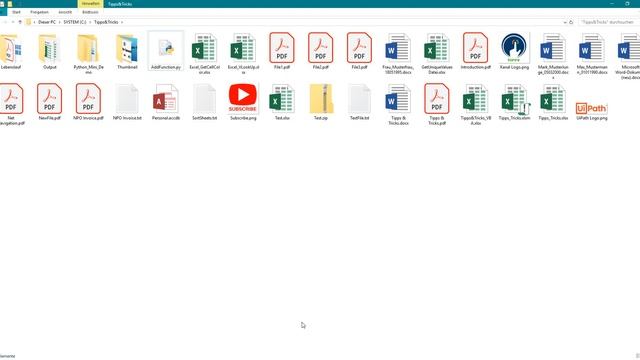The width and height of the screenshot is (640, 360).
Task: Open the Freigeben ribbon tab
Action: pos(39,12)
